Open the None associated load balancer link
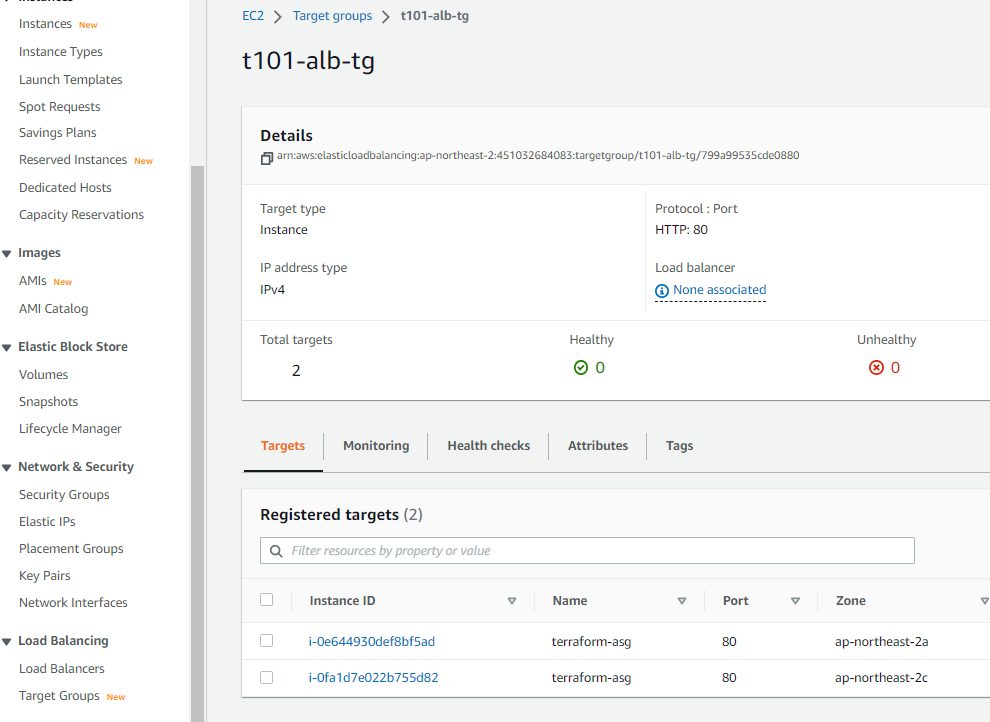This screenshot has height=722, width=990. (720, 290)
